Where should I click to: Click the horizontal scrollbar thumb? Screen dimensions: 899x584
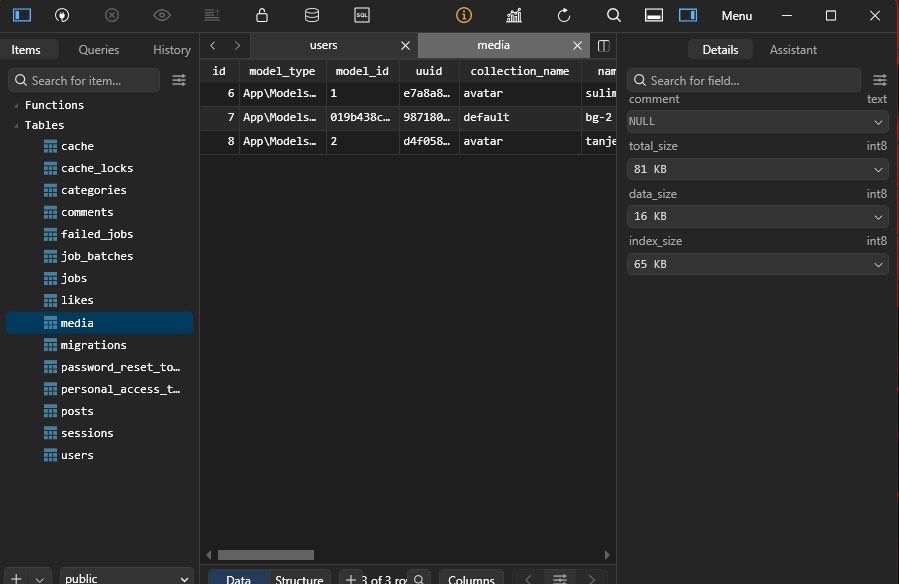click(x=265, y=555)
